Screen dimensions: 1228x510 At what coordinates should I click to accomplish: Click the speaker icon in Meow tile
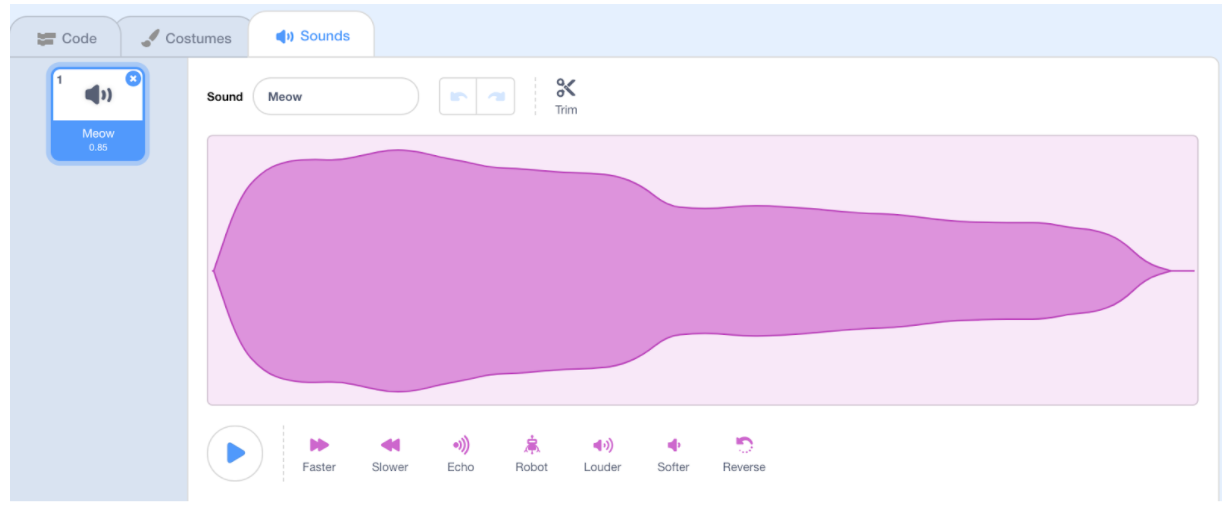98,95
